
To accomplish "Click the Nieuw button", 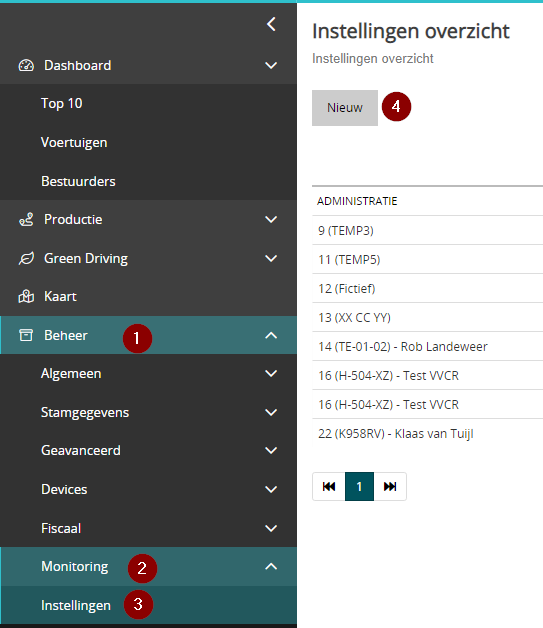I will click(345, 108).
